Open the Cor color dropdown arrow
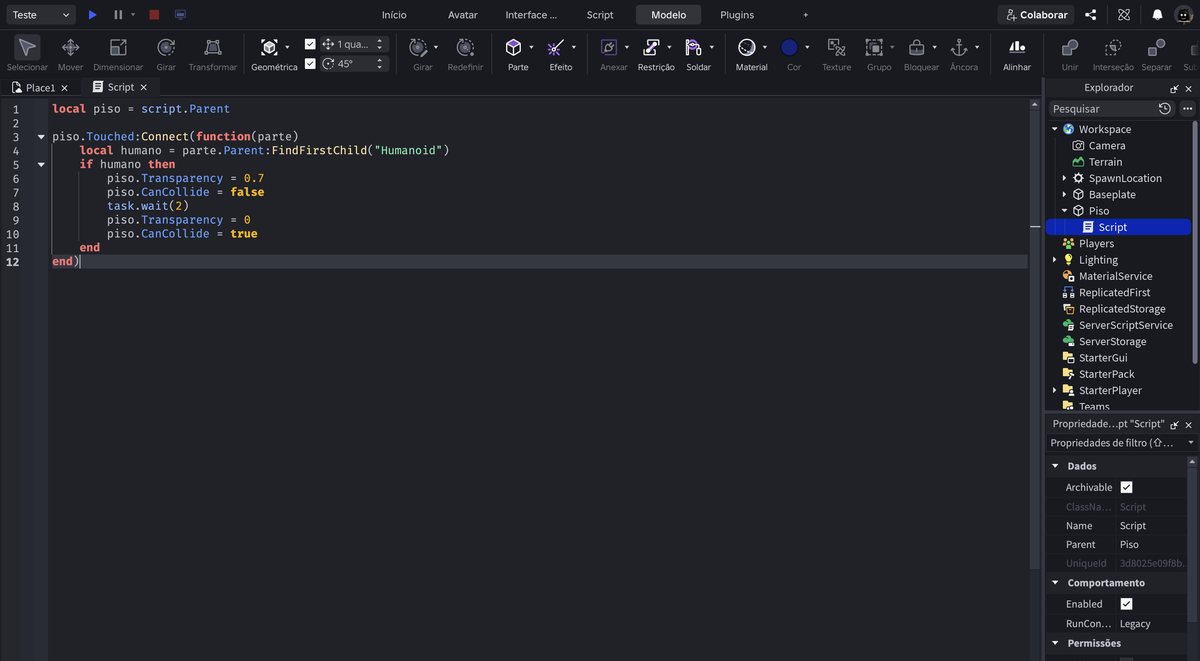This screenshot has width=1200, height=661. 807,47
